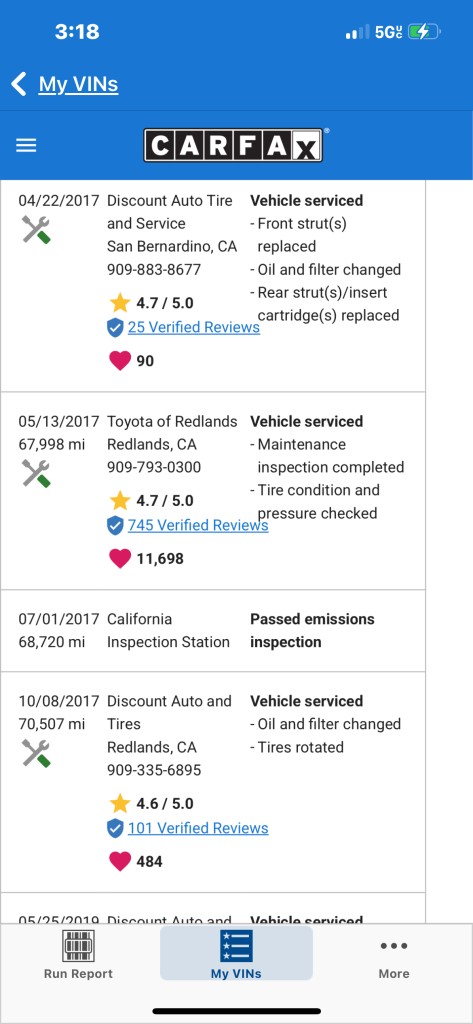Go back via My VINs link

tap(78, 84)
